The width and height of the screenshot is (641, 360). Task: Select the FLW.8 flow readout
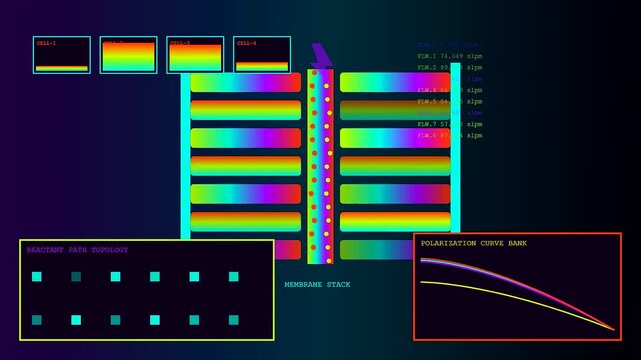[x=450, y=135]
